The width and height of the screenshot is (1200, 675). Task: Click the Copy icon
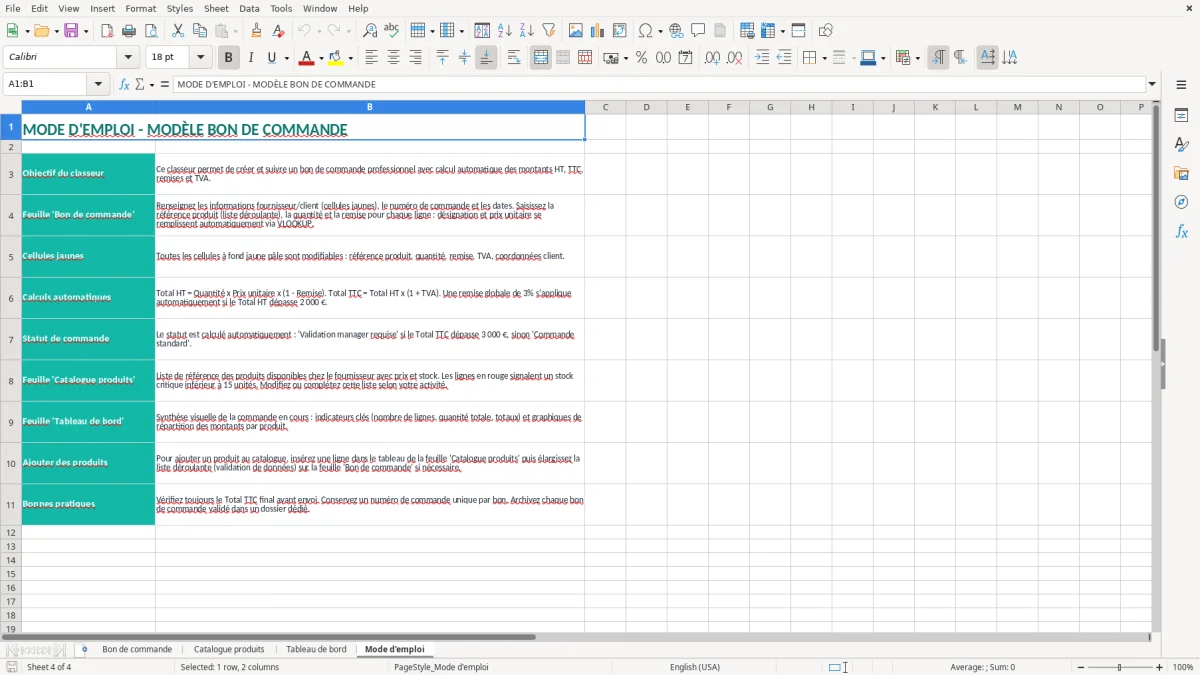[199, 31]
